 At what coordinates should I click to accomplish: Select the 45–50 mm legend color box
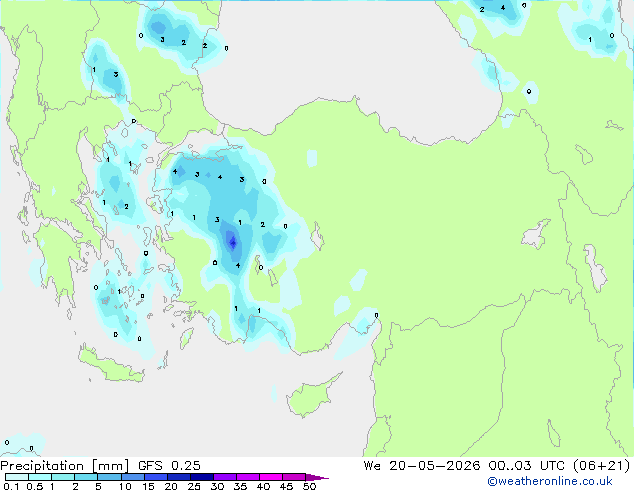point(294,477)
